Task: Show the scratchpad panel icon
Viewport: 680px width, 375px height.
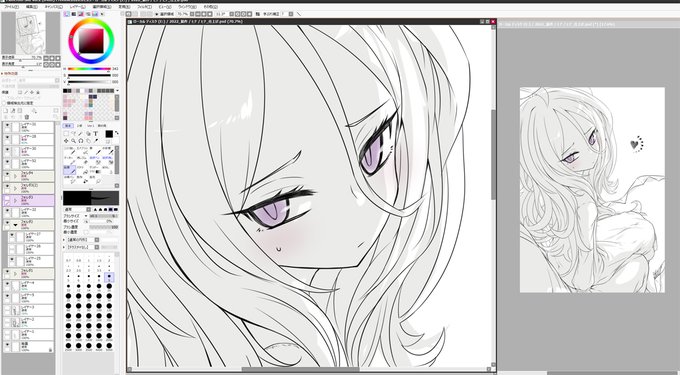Action: 102,14
